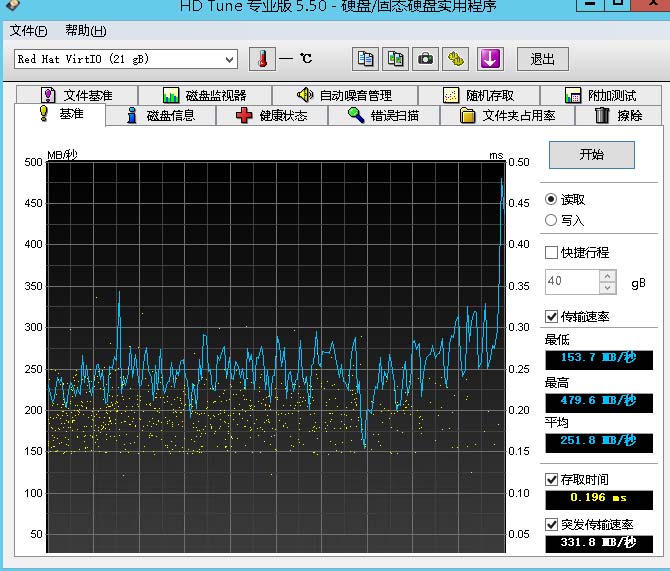The width and height of the screenshot is (670, 571).
Task: Open the options settings icon
Action: [455, 59]
